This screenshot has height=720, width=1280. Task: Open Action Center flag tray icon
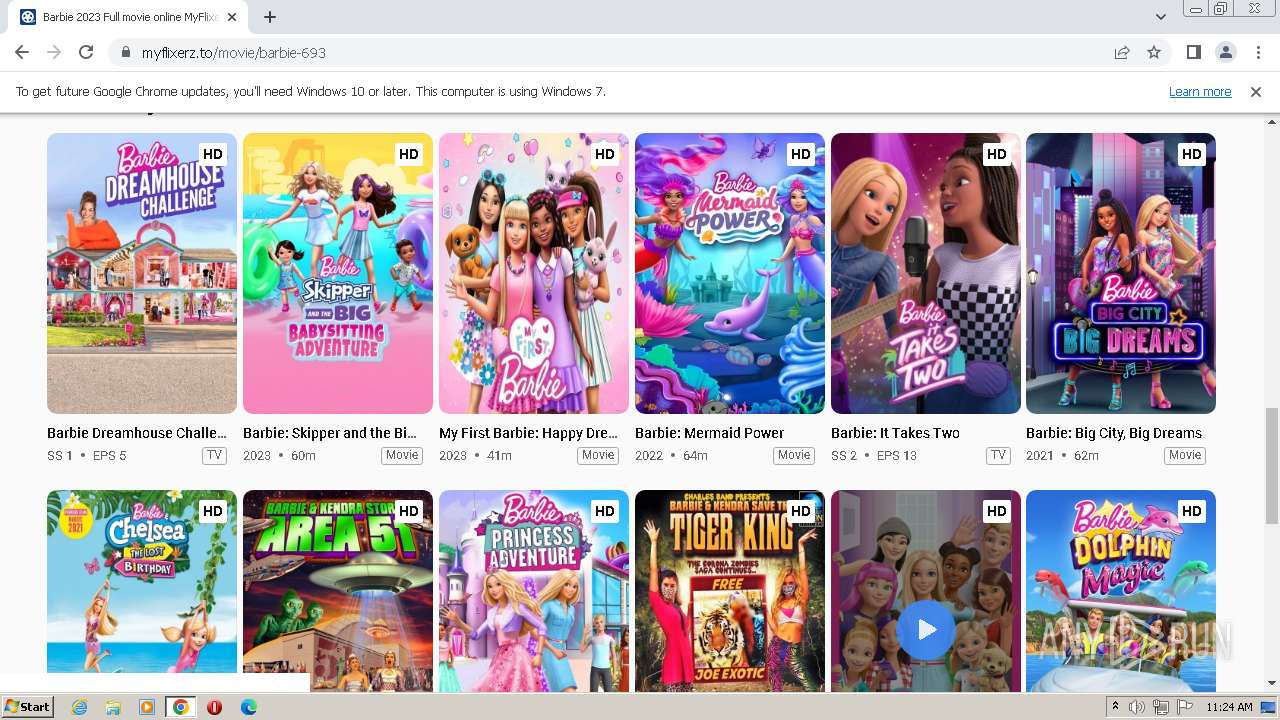pyautogui.click(x=1185, y=707)
